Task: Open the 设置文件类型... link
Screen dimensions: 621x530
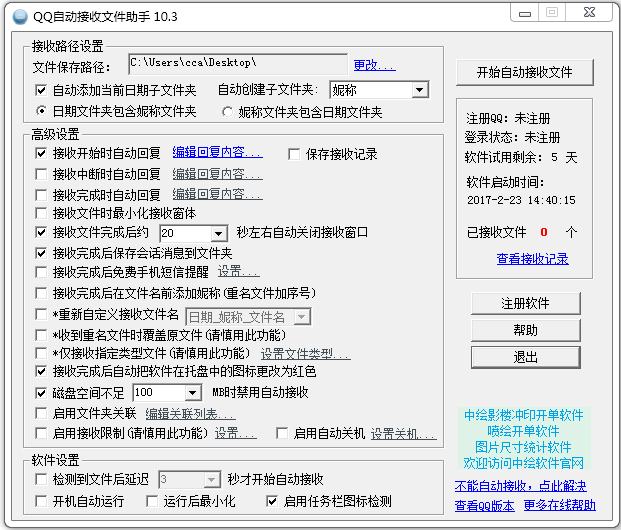Action: coord(305,354)
